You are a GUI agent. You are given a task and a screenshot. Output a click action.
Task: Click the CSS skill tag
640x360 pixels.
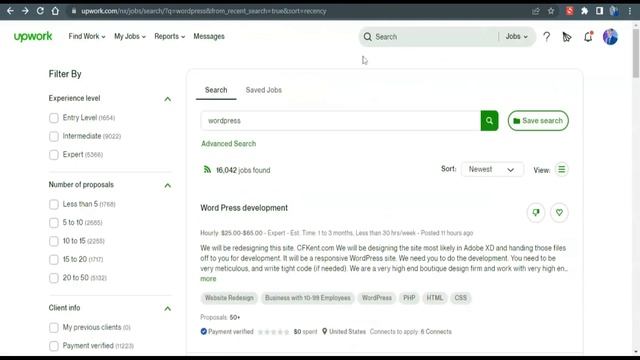(460, 298)
